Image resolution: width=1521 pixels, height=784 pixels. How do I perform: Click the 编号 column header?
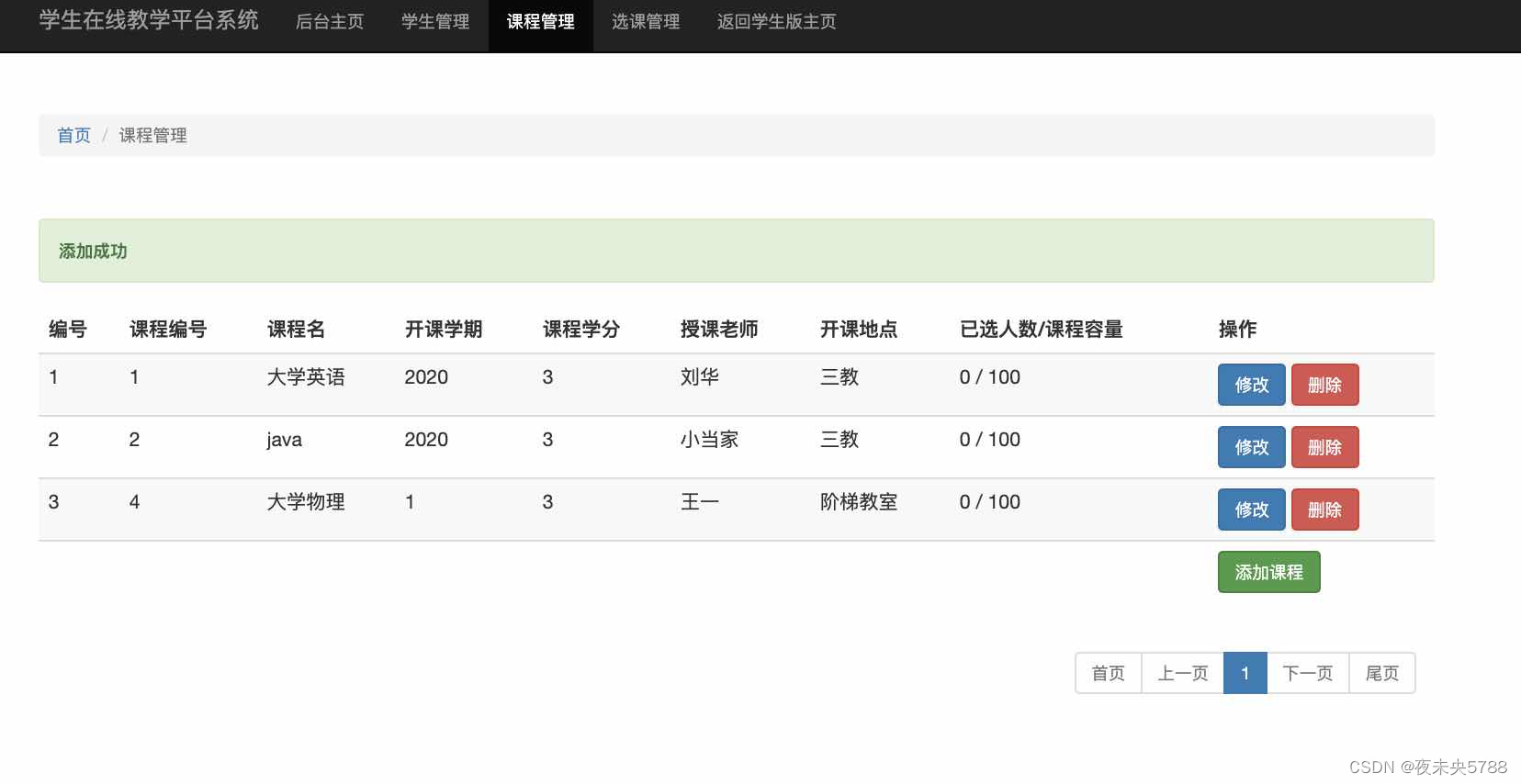click(x=68, y=329)
